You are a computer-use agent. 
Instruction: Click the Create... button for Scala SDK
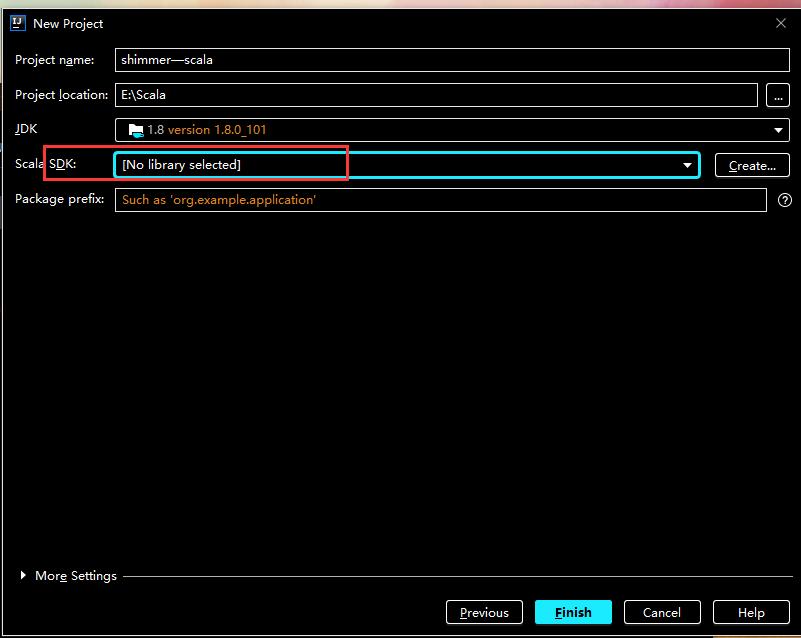[x=752, y=166]
